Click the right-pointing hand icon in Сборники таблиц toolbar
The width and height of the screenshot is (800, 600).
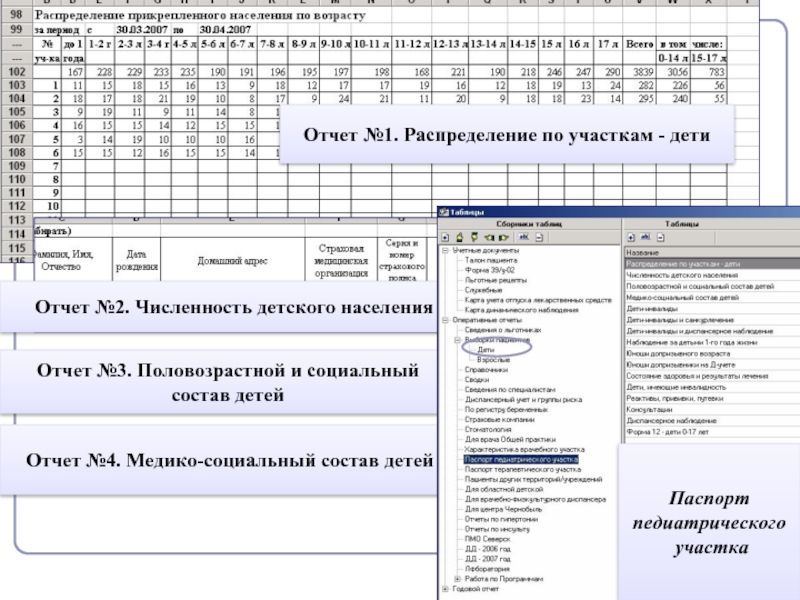(x=504, y=237)
